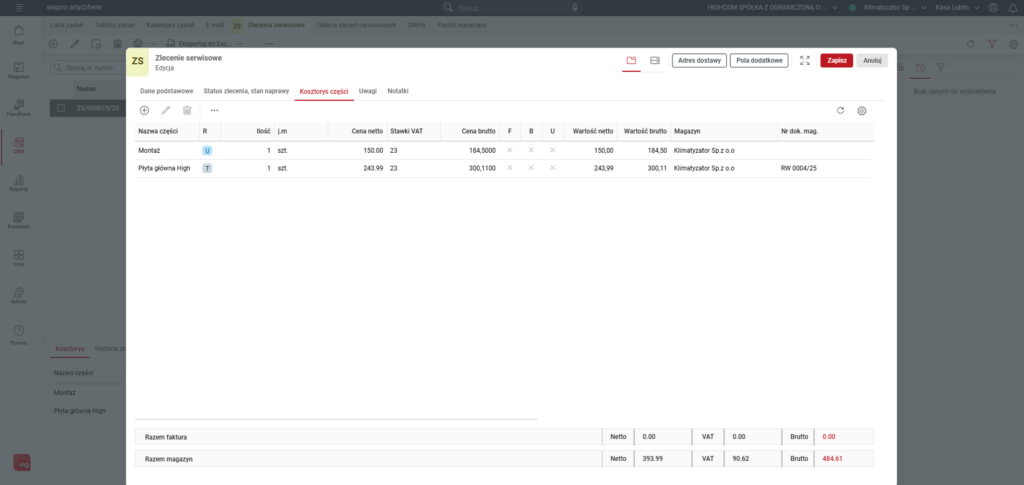This screenshot has width=1024, height=485.
Task: Open the Status zlecenia, stan naprawy tab
Action: (x=244, y=91)
